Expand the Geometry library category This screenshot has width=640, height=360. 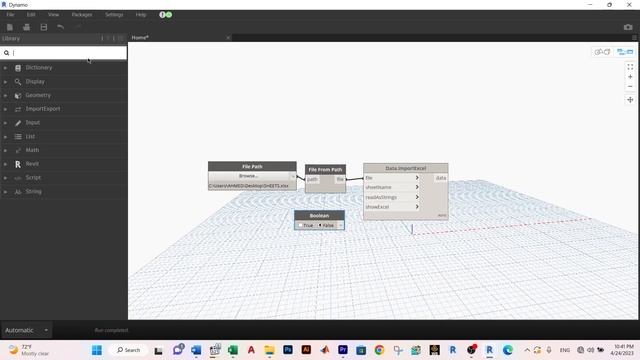coord(5,96)
